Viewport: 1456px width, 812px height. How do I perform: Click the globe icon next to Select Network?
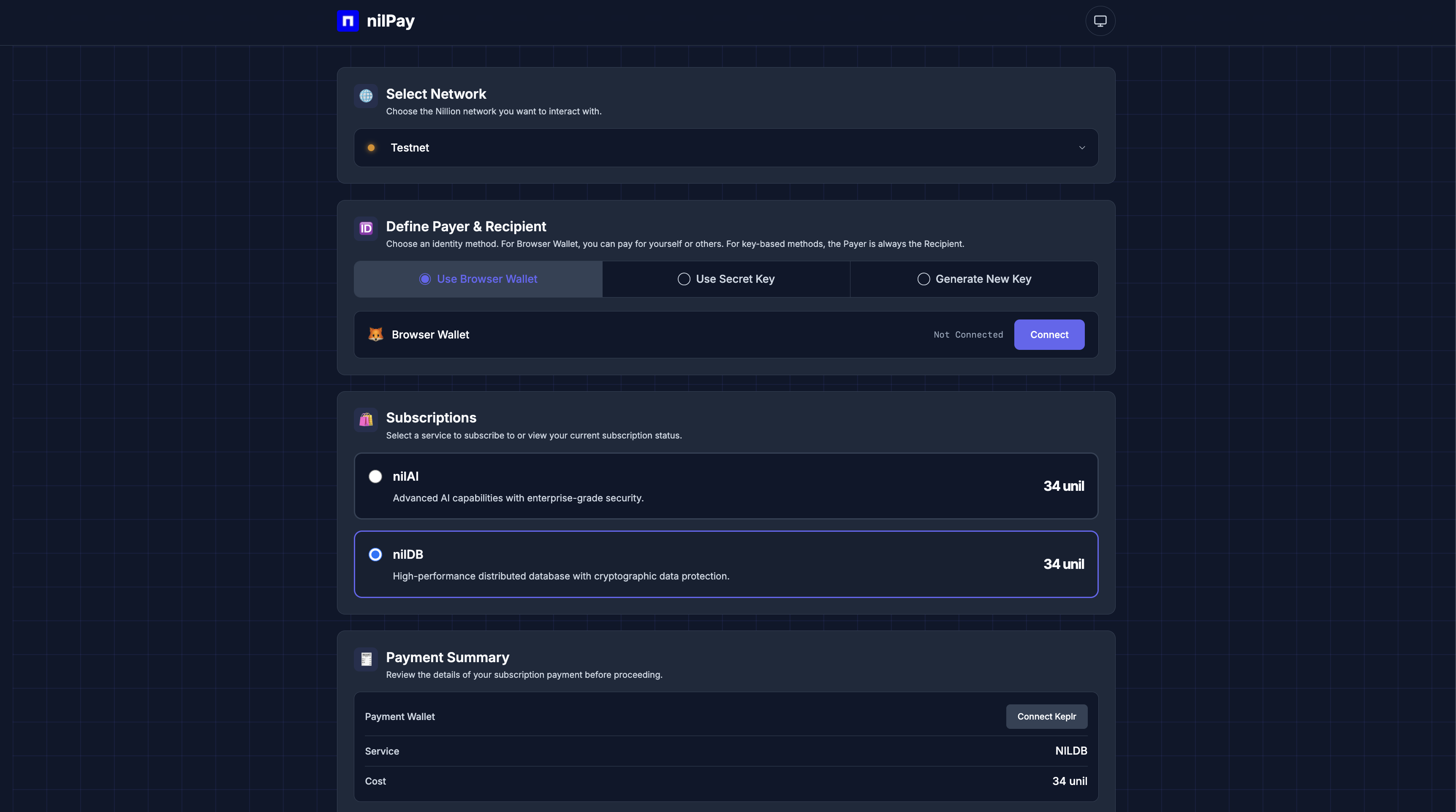click(x=366, y=96)
